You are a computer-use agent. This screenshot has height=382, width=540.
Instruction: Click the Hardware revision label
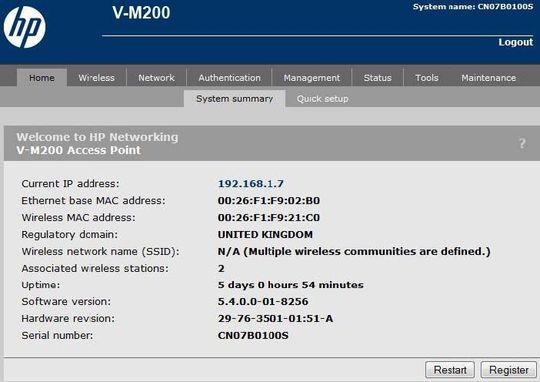(68, 318)
